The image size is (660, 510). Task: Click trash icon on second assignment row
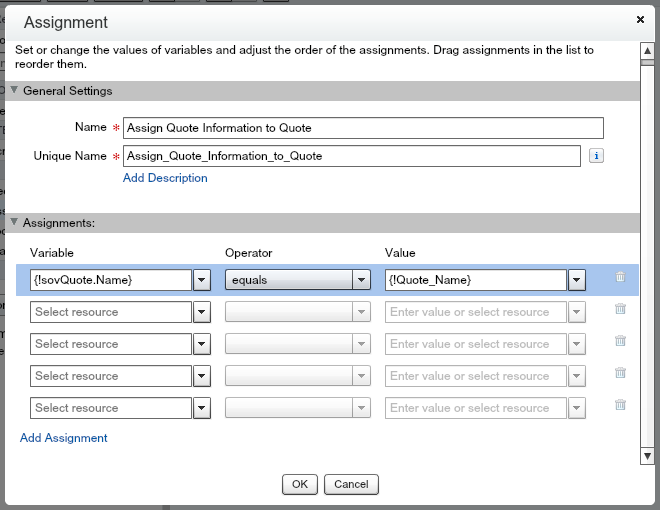click(620, 310)
